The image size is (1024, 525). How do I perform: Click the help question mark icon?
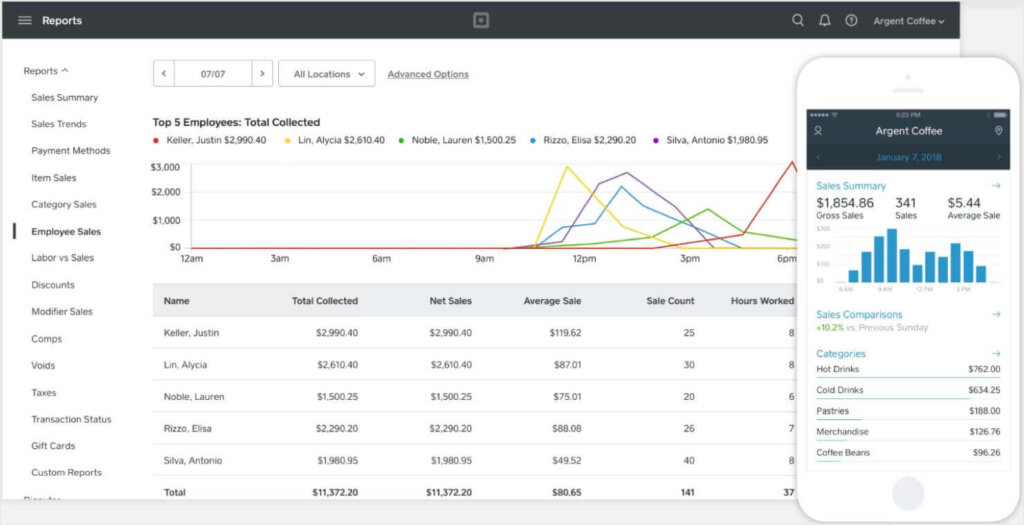pos(851,20)
